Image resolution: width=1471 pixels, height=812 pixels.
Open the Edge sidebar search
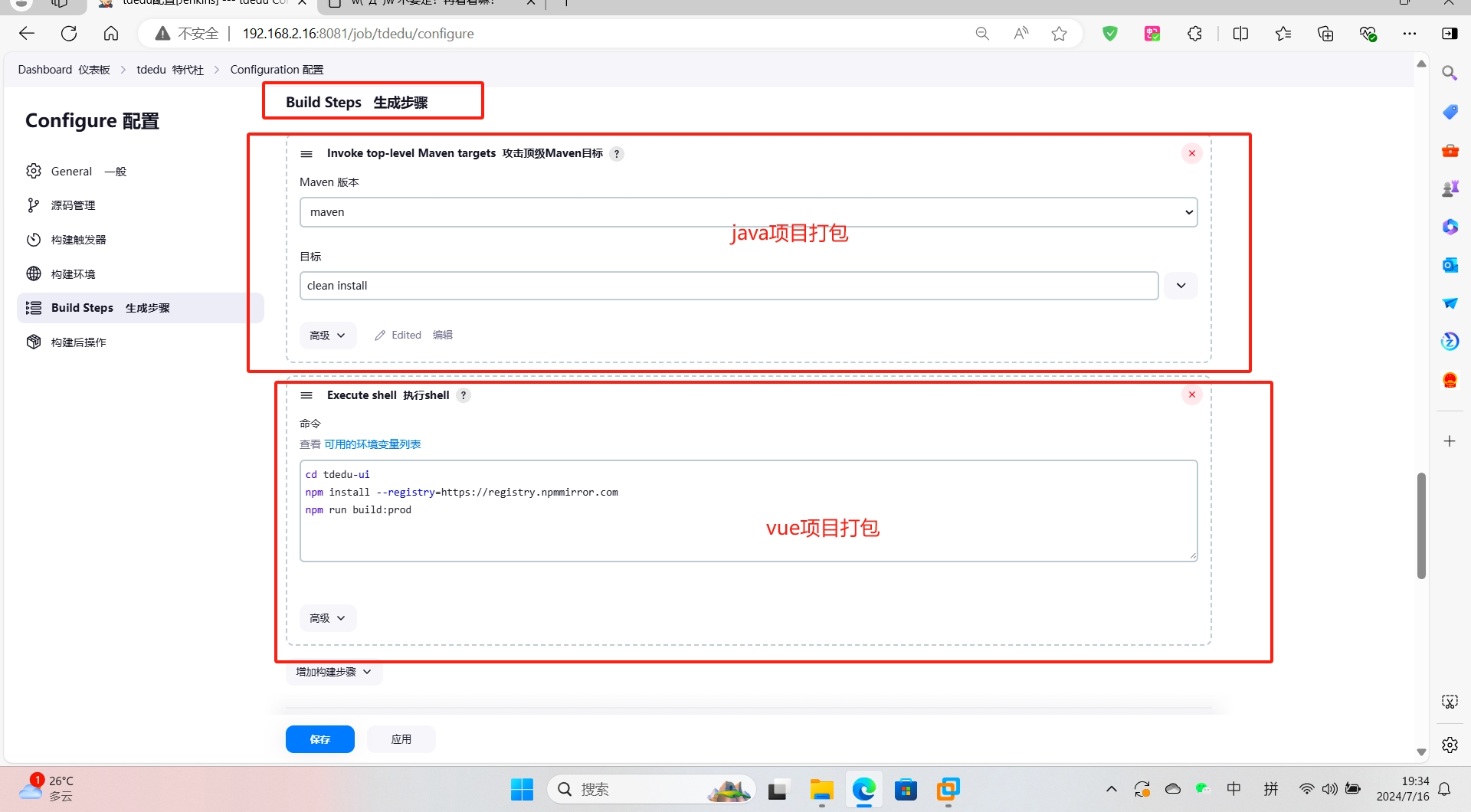point(1450,73)
